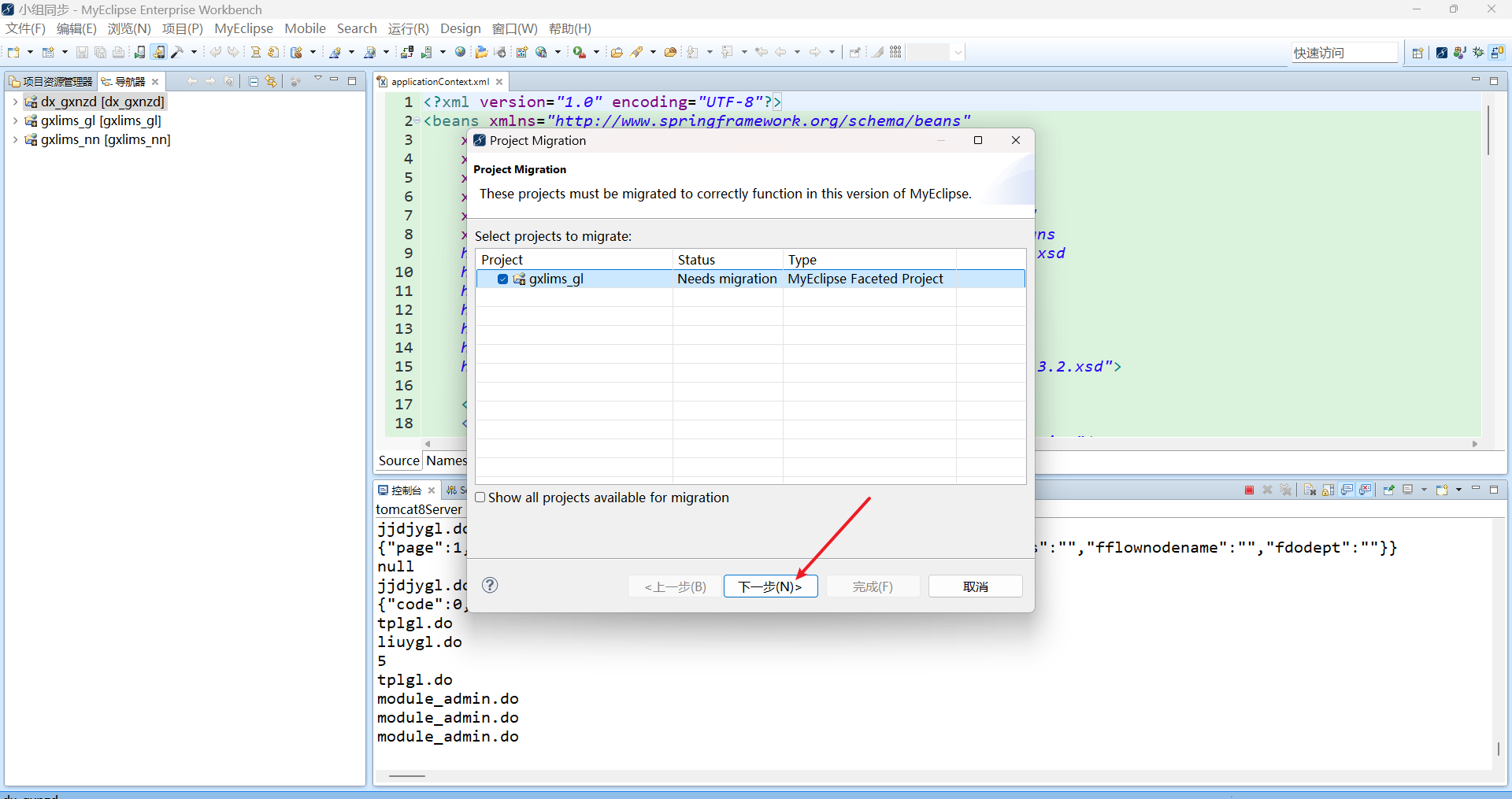
Task: Click the 取消 button
Action: [x=975, y=586]
